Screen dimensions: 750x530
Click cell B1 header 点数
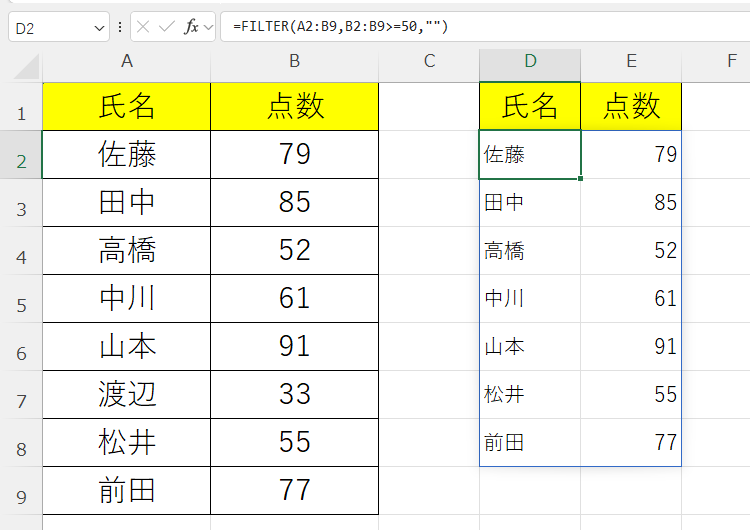coord(295,107)
